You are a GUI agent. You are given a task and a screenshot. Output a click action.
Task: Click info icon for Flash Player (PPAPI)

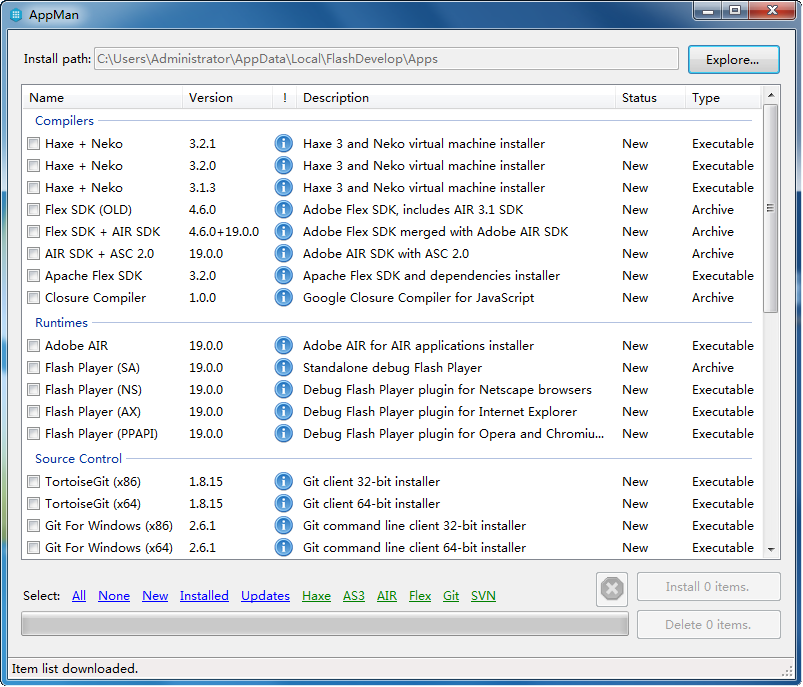pyautogui.click(x=283, y=434)
